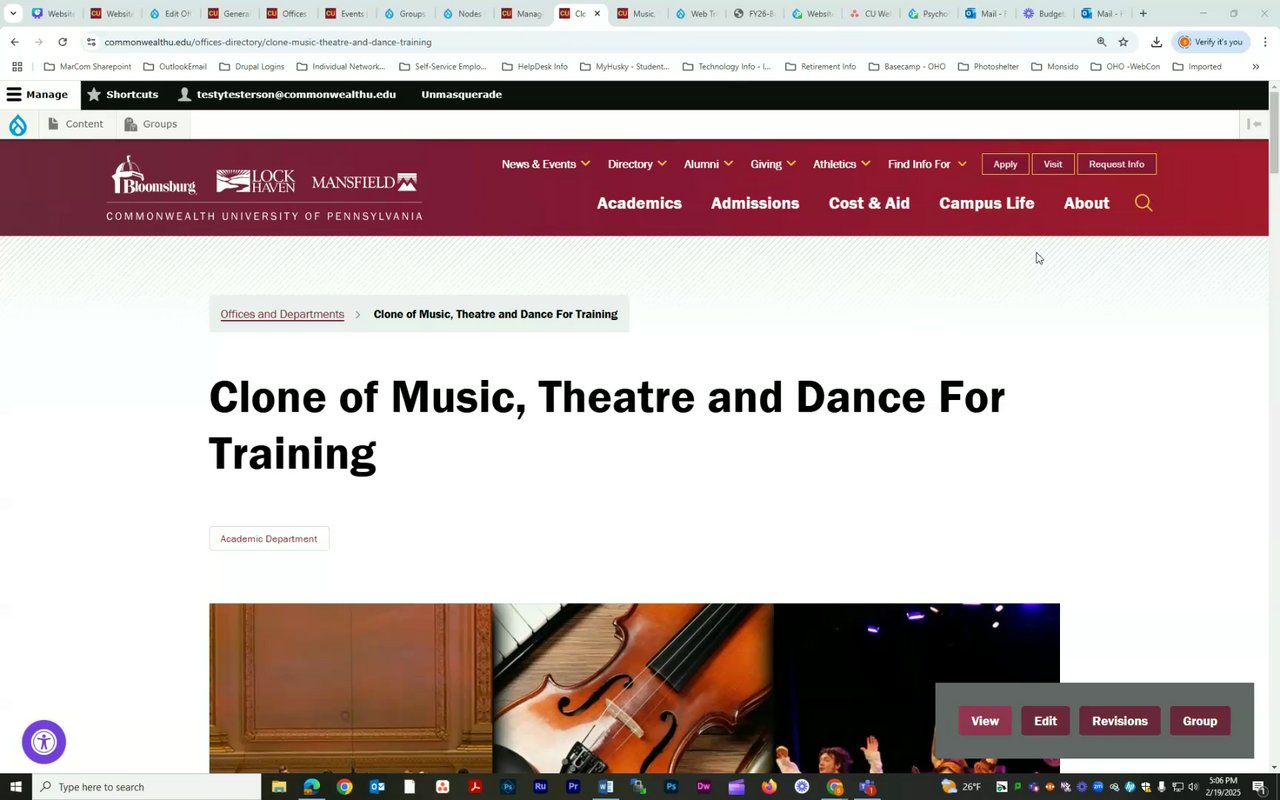Click the violin photo in banner
This screenshot has width=1280, height=800.
pyautogui.click(x=633, y=687)
